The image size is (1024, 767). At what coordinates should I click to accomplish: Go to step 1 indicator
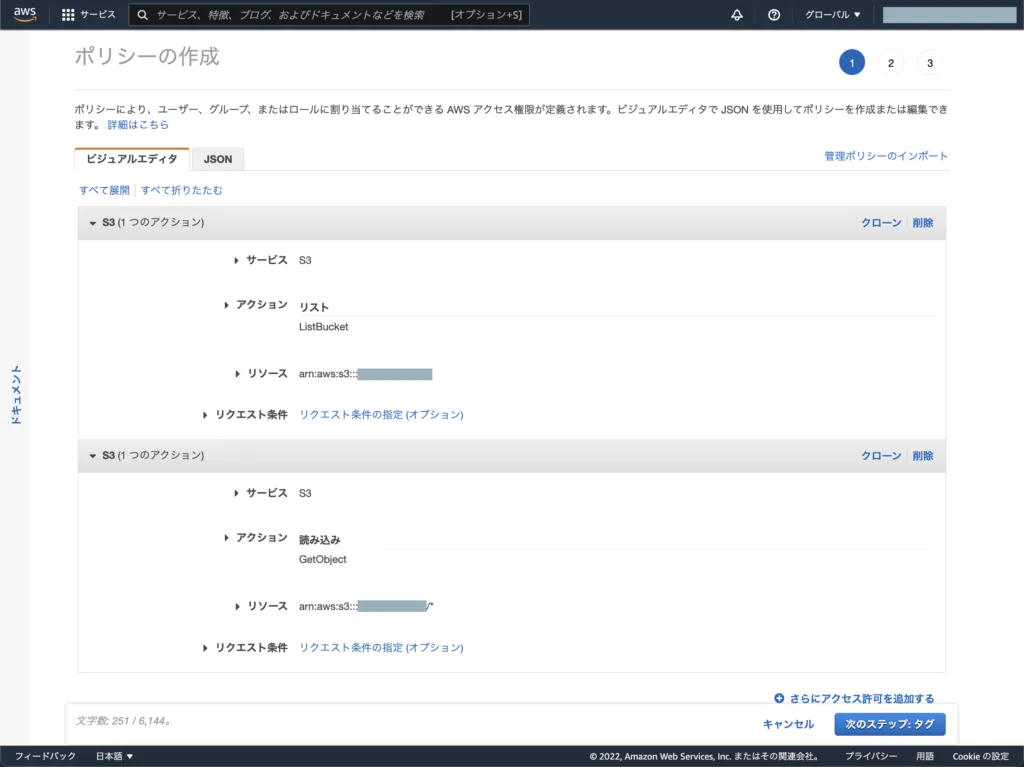pos(852,63)
